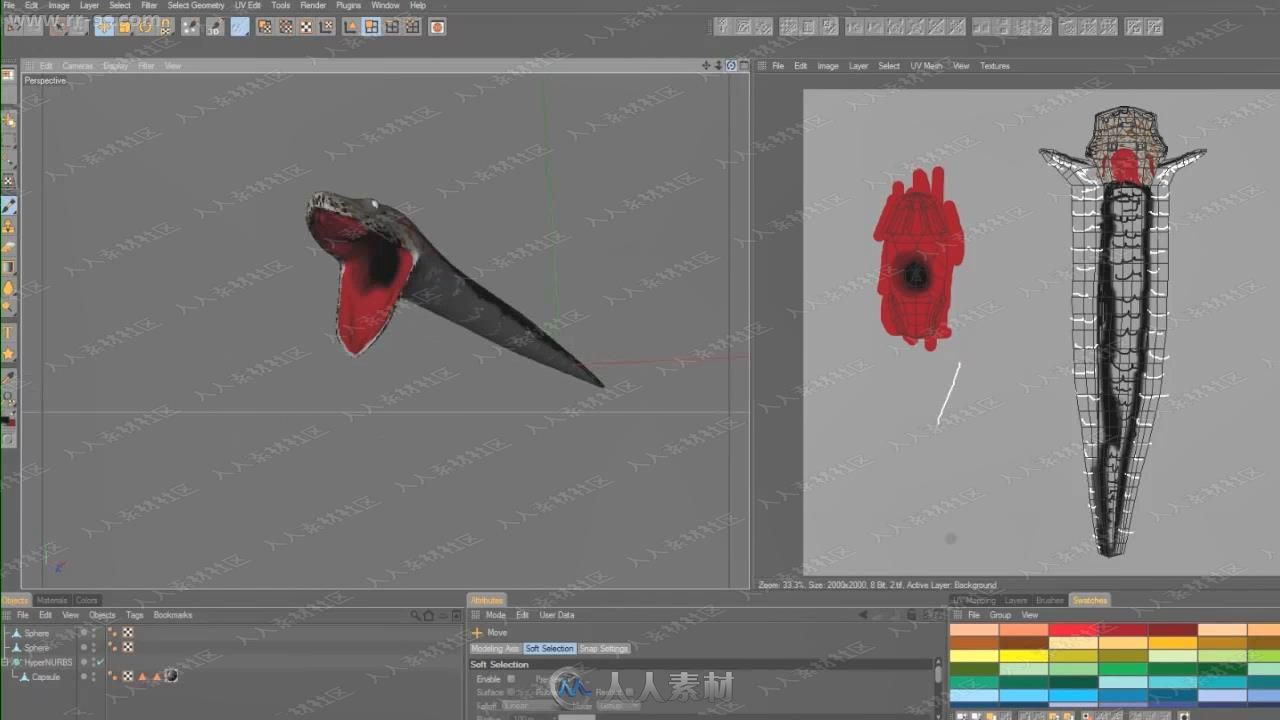Select the Rotate tool in top toolbar
Image resolution: width=1280 pixels, height=720 pixels.
[x=145, y=27]
